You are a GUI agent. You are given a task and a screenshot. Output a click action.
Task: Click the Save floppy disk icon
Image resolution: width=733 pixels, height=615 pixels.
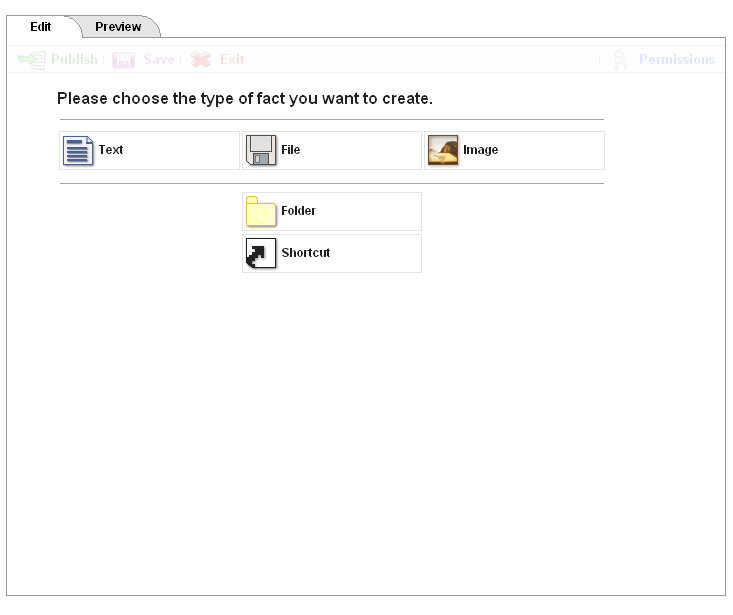(x=124, y=60)
